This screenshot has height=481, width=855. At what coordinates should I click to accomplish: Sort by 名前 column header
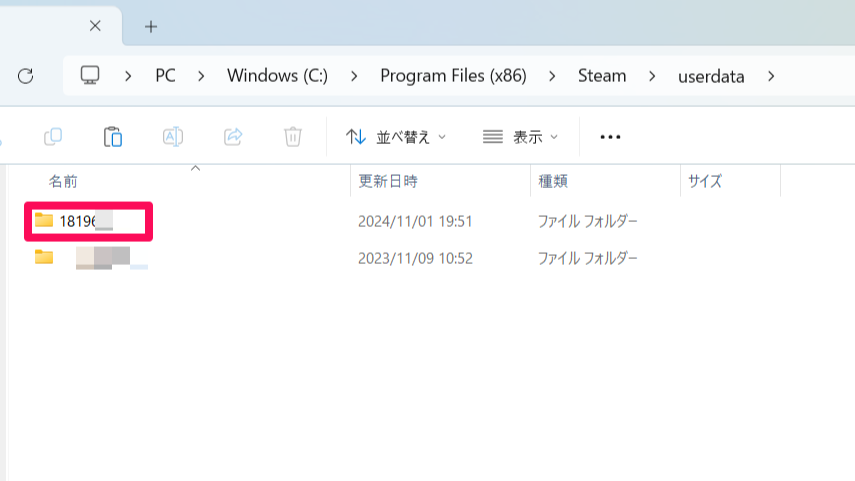[x=63, y=181]
